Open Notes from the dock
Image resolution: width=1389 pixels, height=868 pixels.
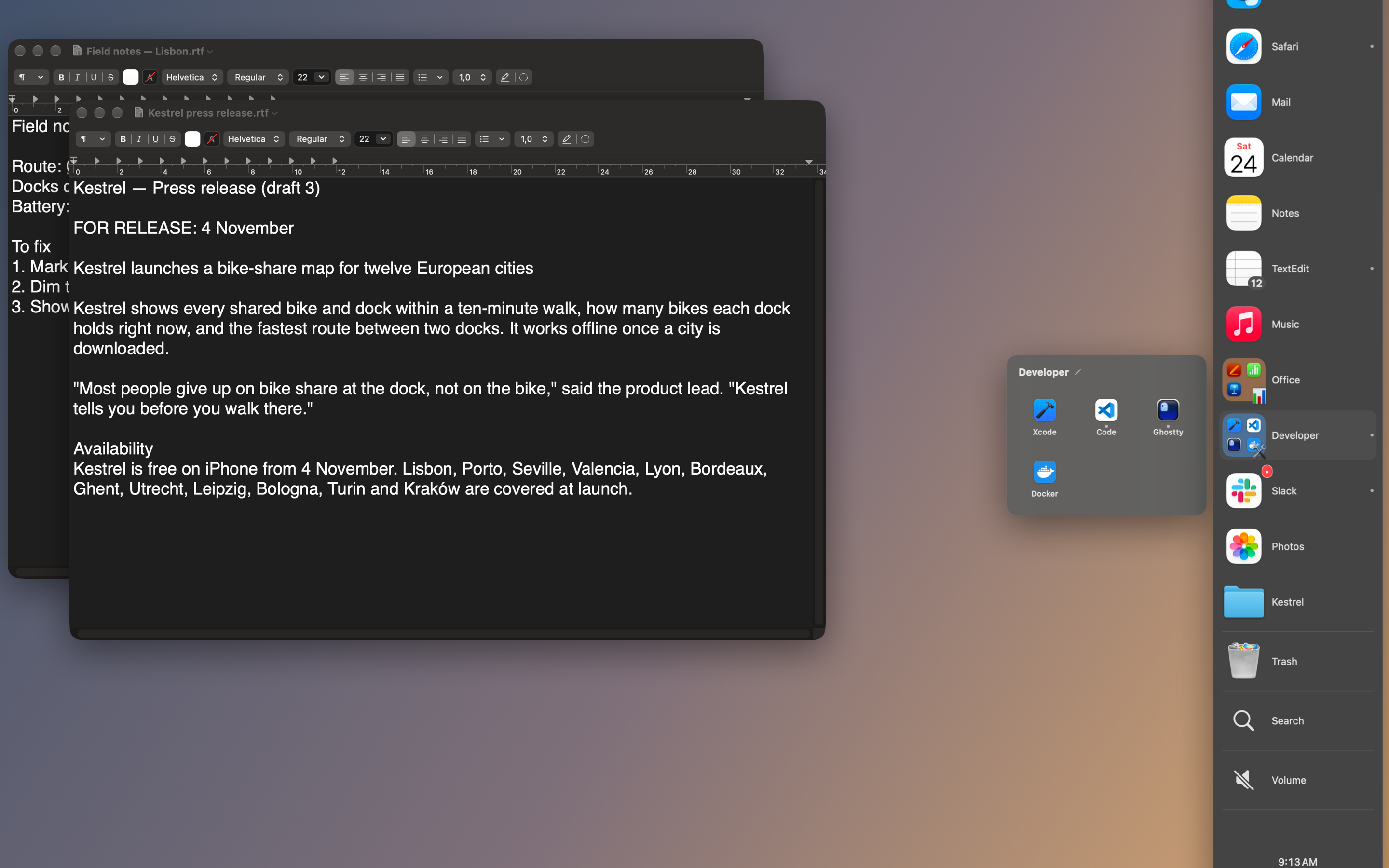[1297, 213]
